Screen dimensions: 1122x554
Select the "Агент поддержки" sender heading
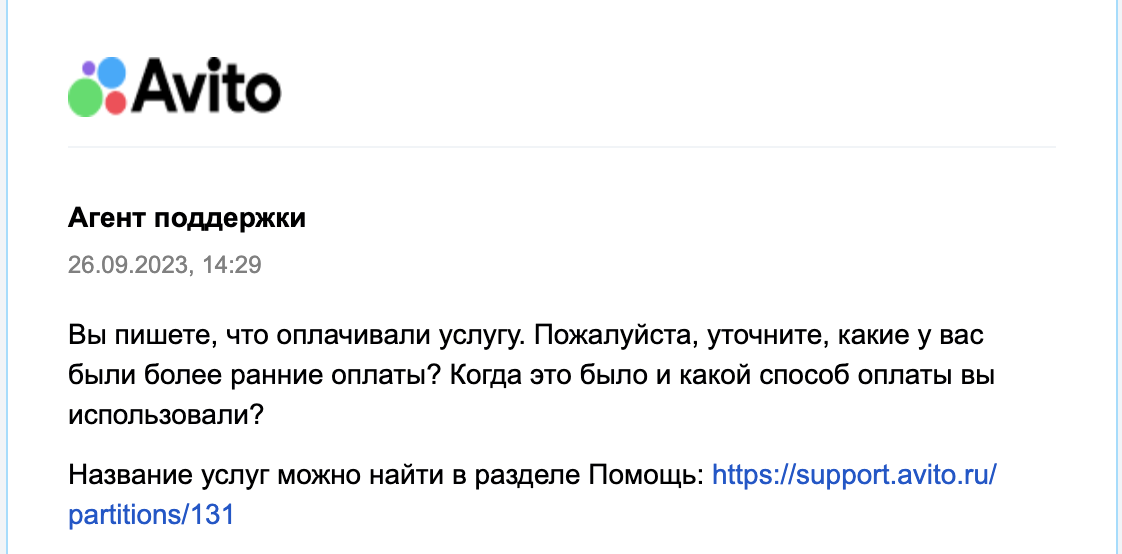(x=187, y=219)
